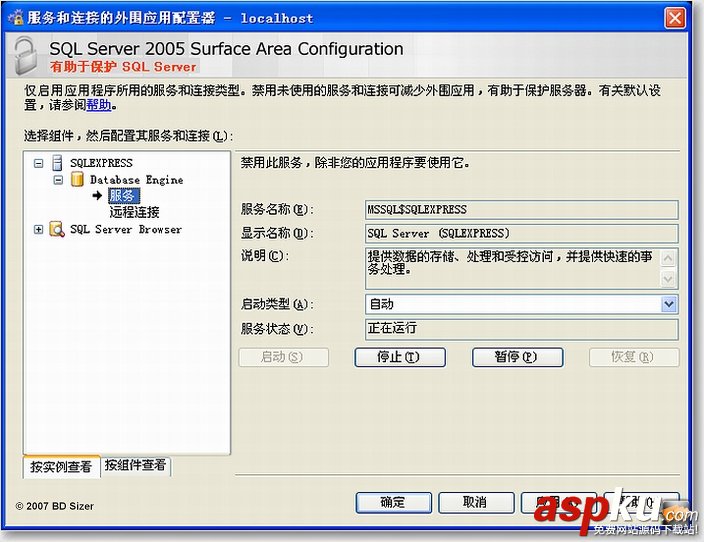Click the 服务状态(V) label
704x542 pixels.
coord(277,329)
